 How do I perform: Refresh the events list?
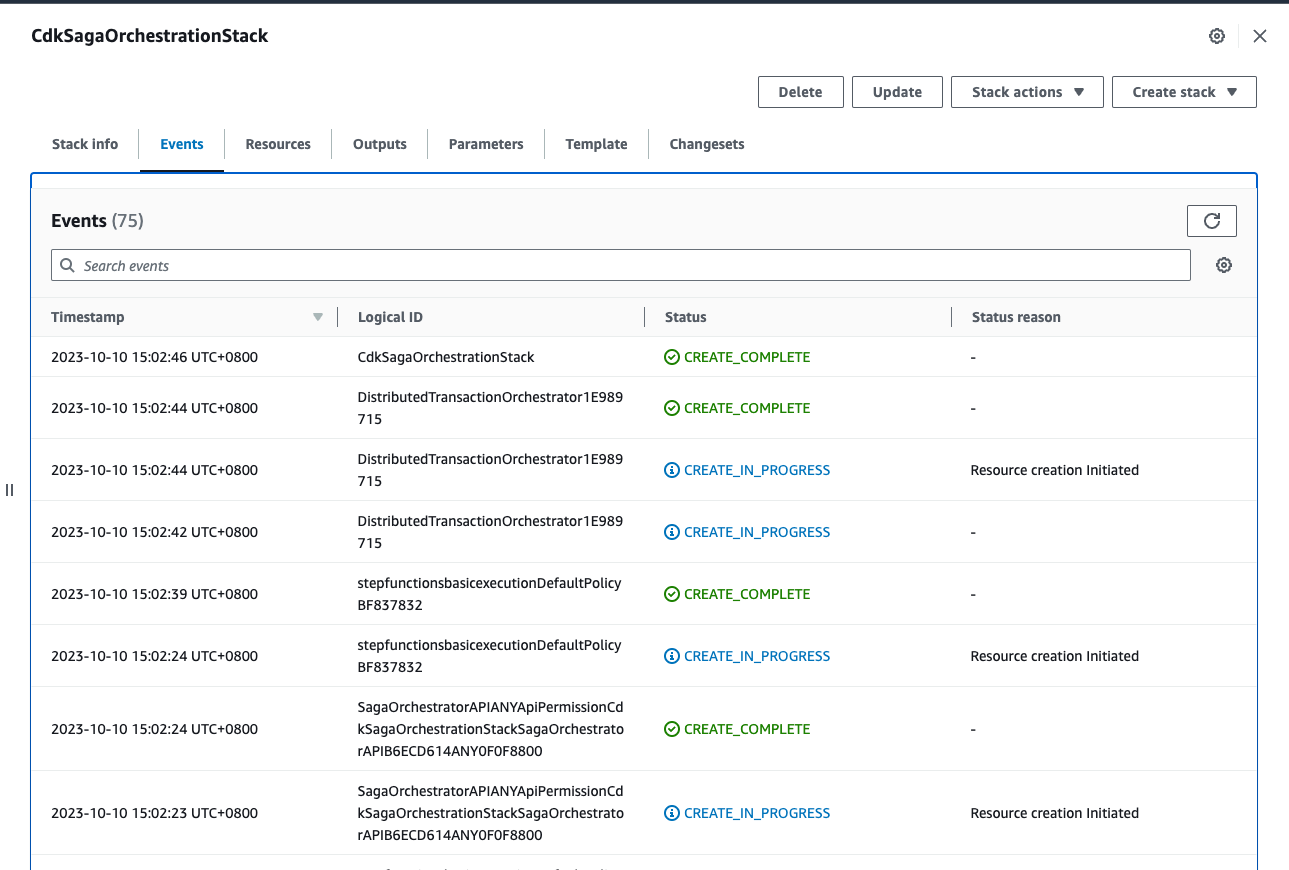[x=1212, y=221]
